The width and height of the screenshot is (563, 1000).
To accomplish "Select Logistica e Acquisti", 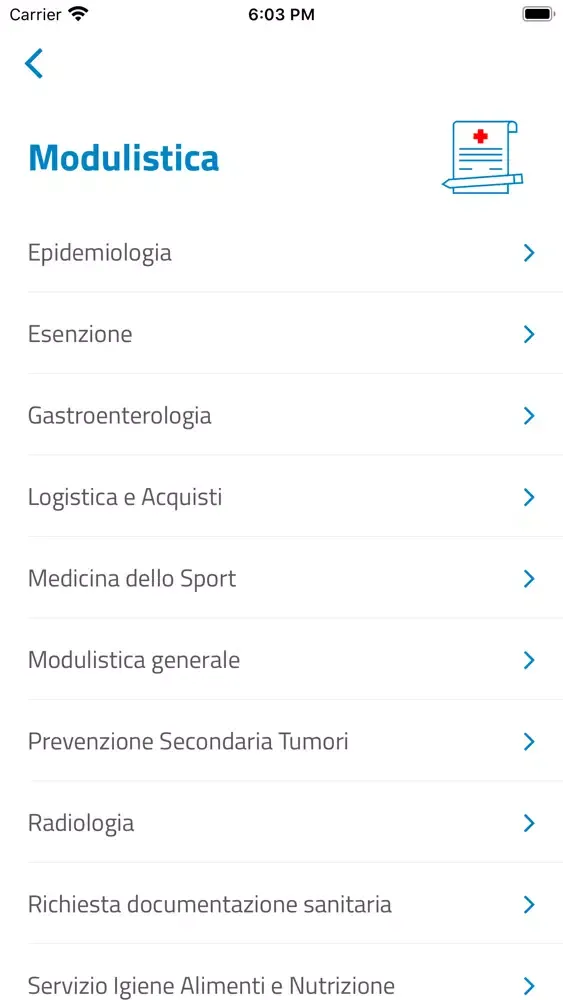I will pyautogui.click(x=295, y=497).
